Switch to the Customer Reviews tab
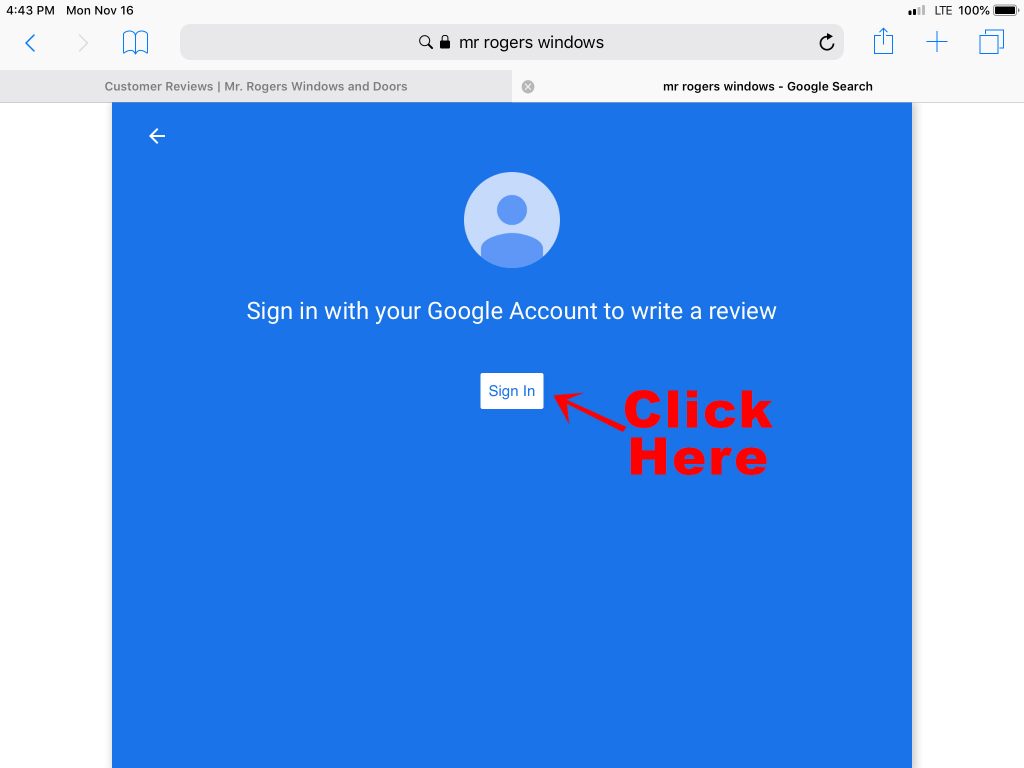The height and width of the screenshot is (768, 1024). point(256,86)
